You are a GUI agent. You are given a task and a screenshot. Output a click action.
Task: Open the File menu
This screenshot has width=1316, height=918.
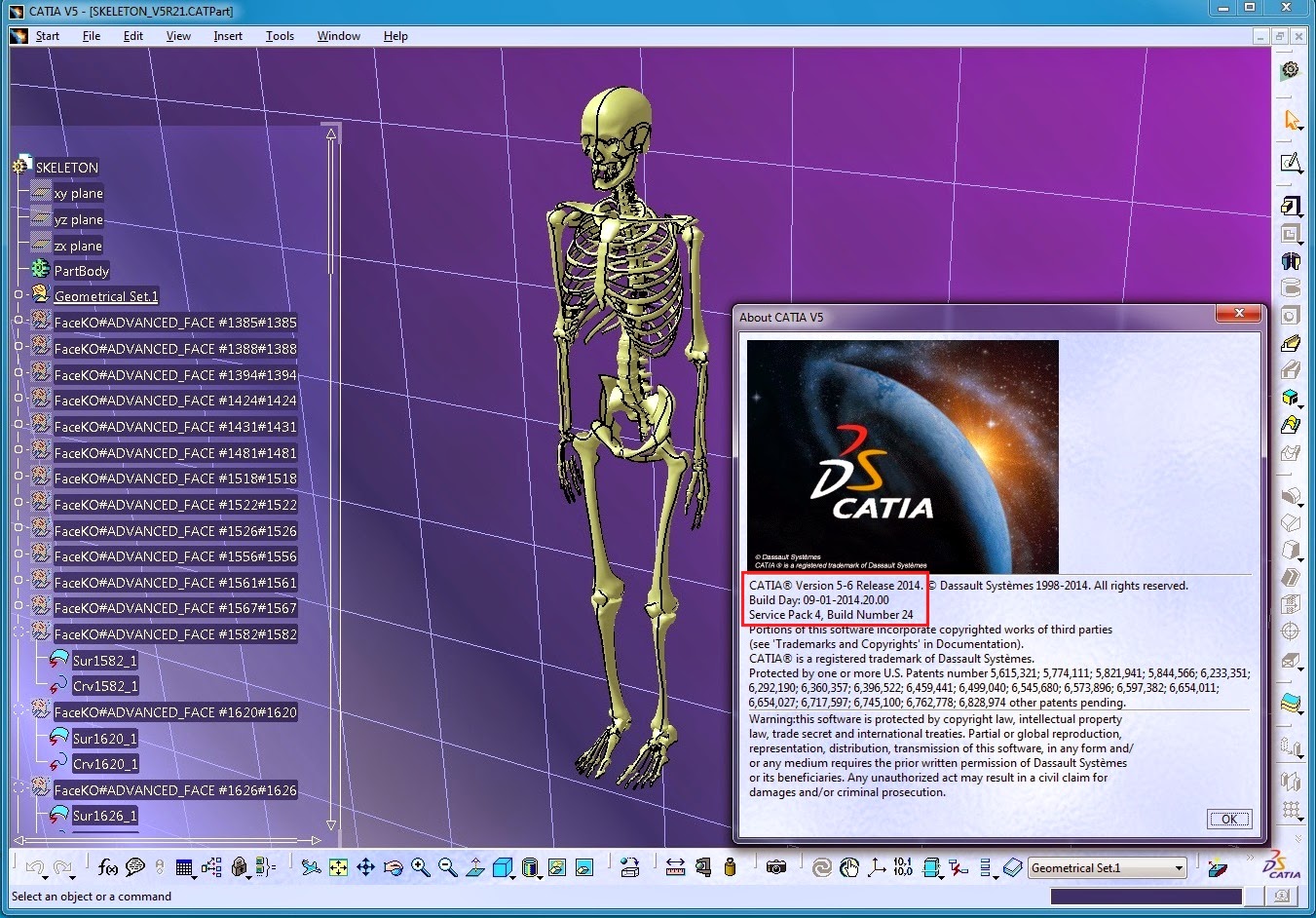coord(92,36)
